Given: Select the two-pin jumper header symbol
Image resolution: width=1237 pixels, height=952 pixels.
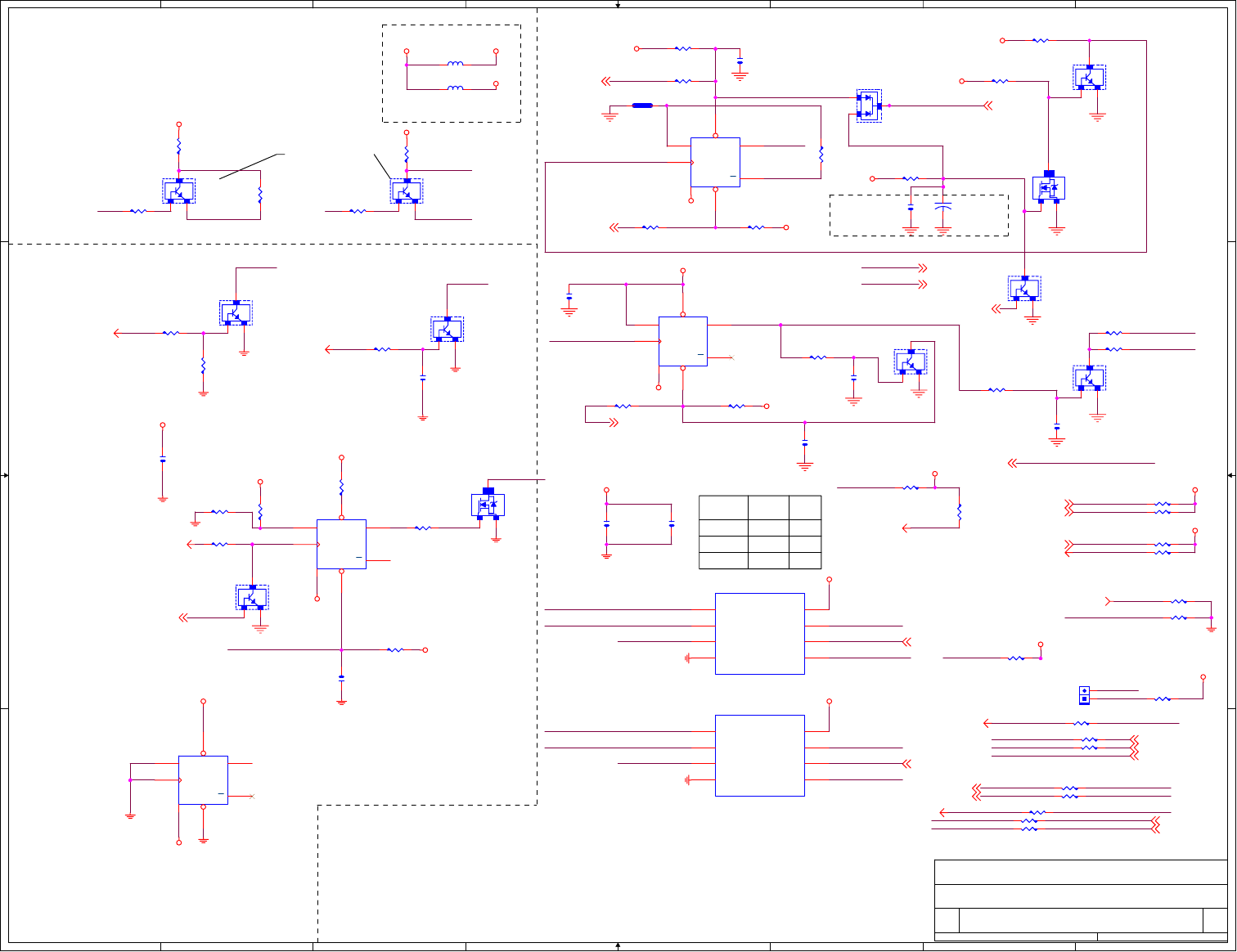Looking at the screenshot, I should pyautogui.click(x=1085, y=695).
